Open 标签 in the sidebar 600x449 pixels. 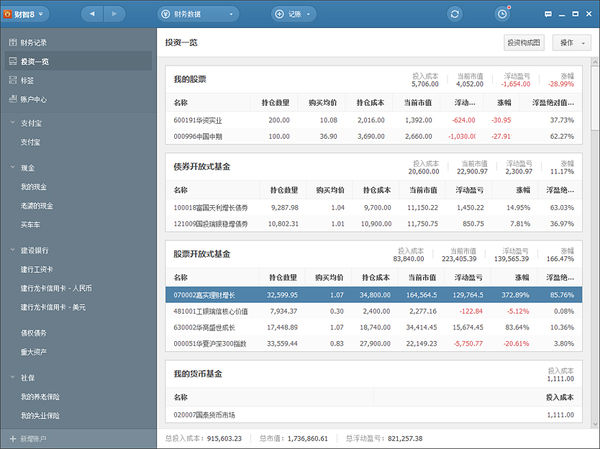[x=78, y=80]
